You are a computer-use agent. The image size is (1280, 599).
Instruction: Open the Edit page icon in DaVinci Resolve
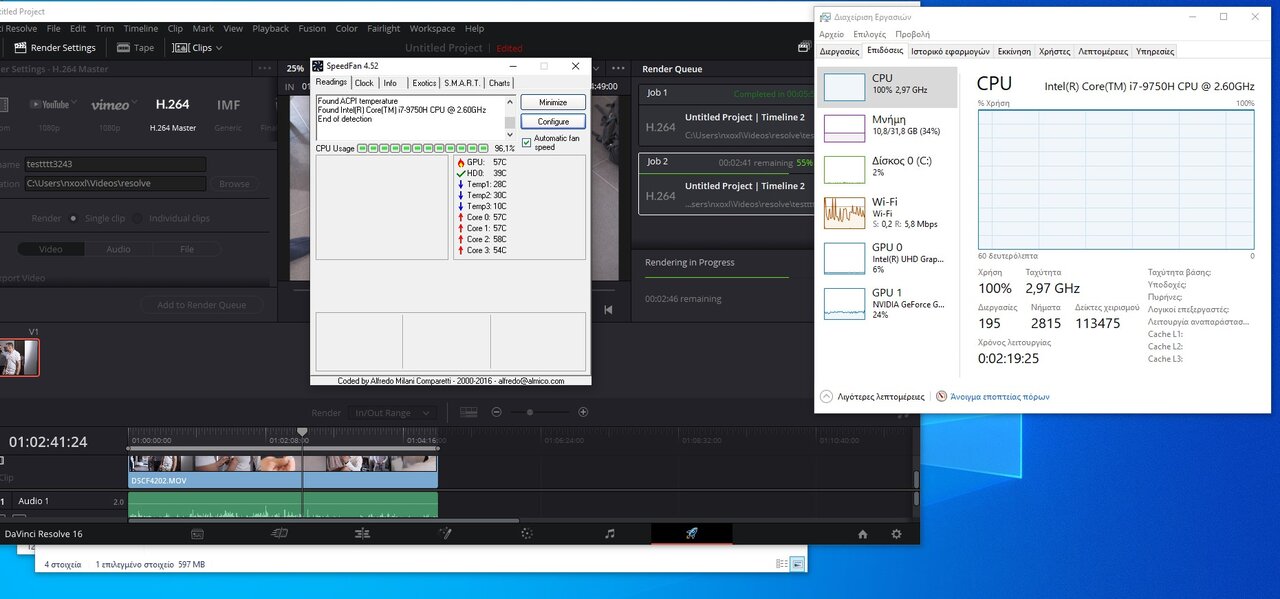(x=362, y=534)
